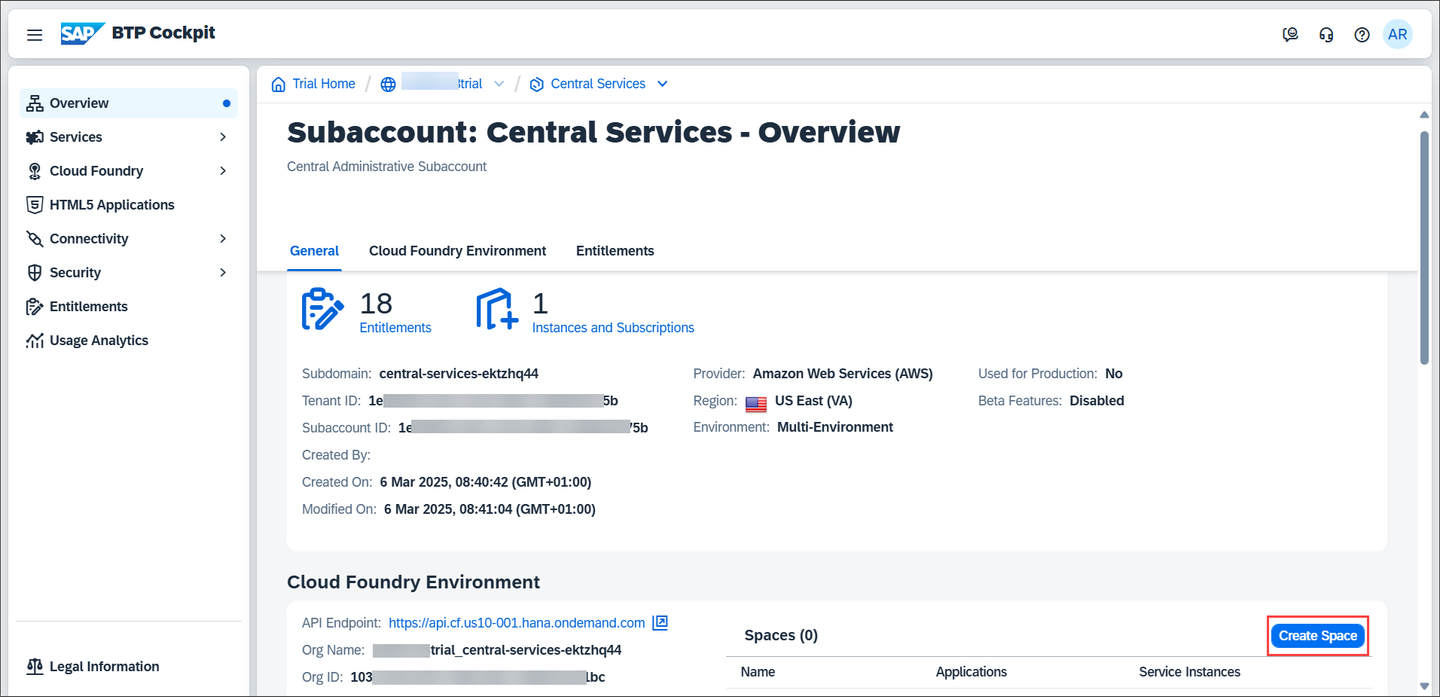
Task: Expand the Services navigation item
Action: [223, 137]
